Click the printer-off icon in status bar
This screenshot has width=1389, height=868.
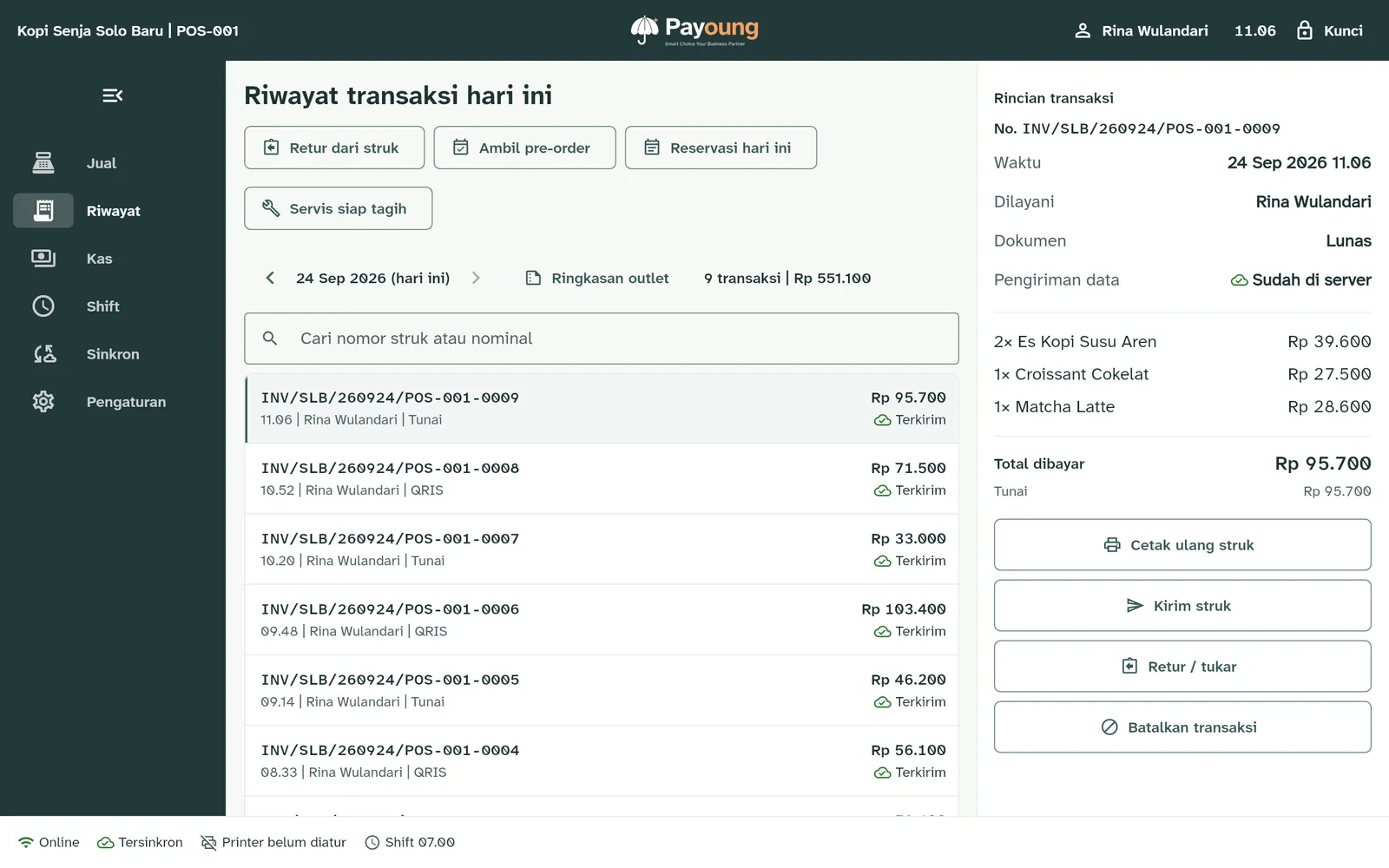[208, 842]
